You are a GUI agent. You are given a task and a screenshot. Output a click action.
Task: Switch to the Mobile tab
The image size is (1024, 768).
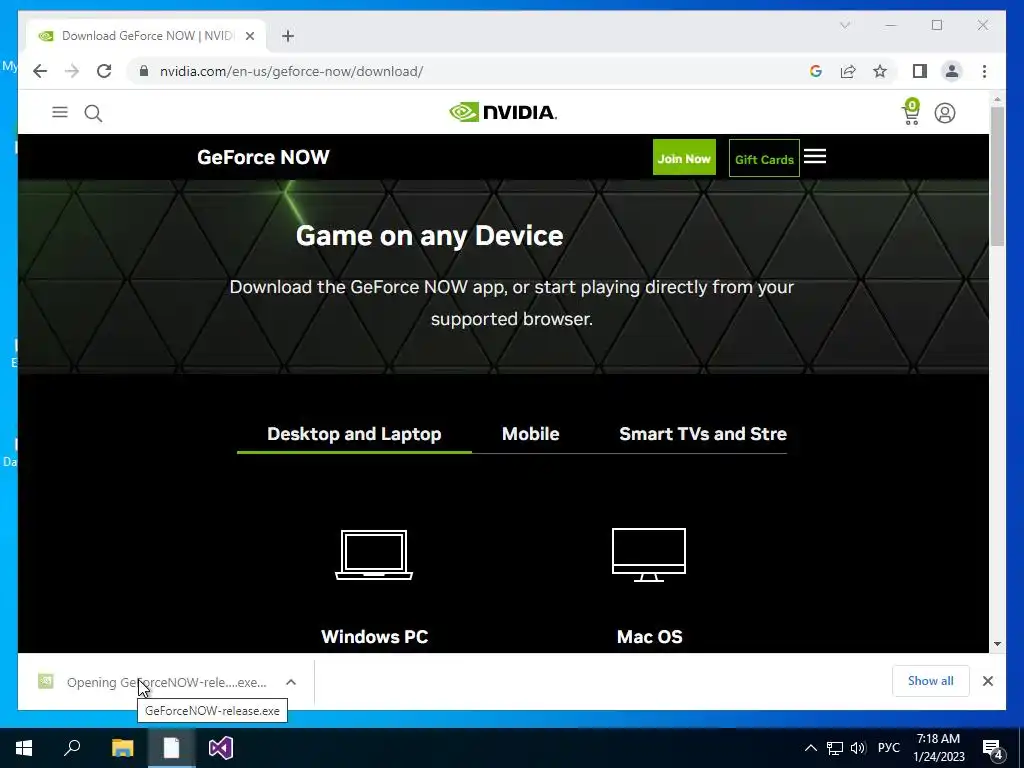pyautogui.click(x=530, y=434)
